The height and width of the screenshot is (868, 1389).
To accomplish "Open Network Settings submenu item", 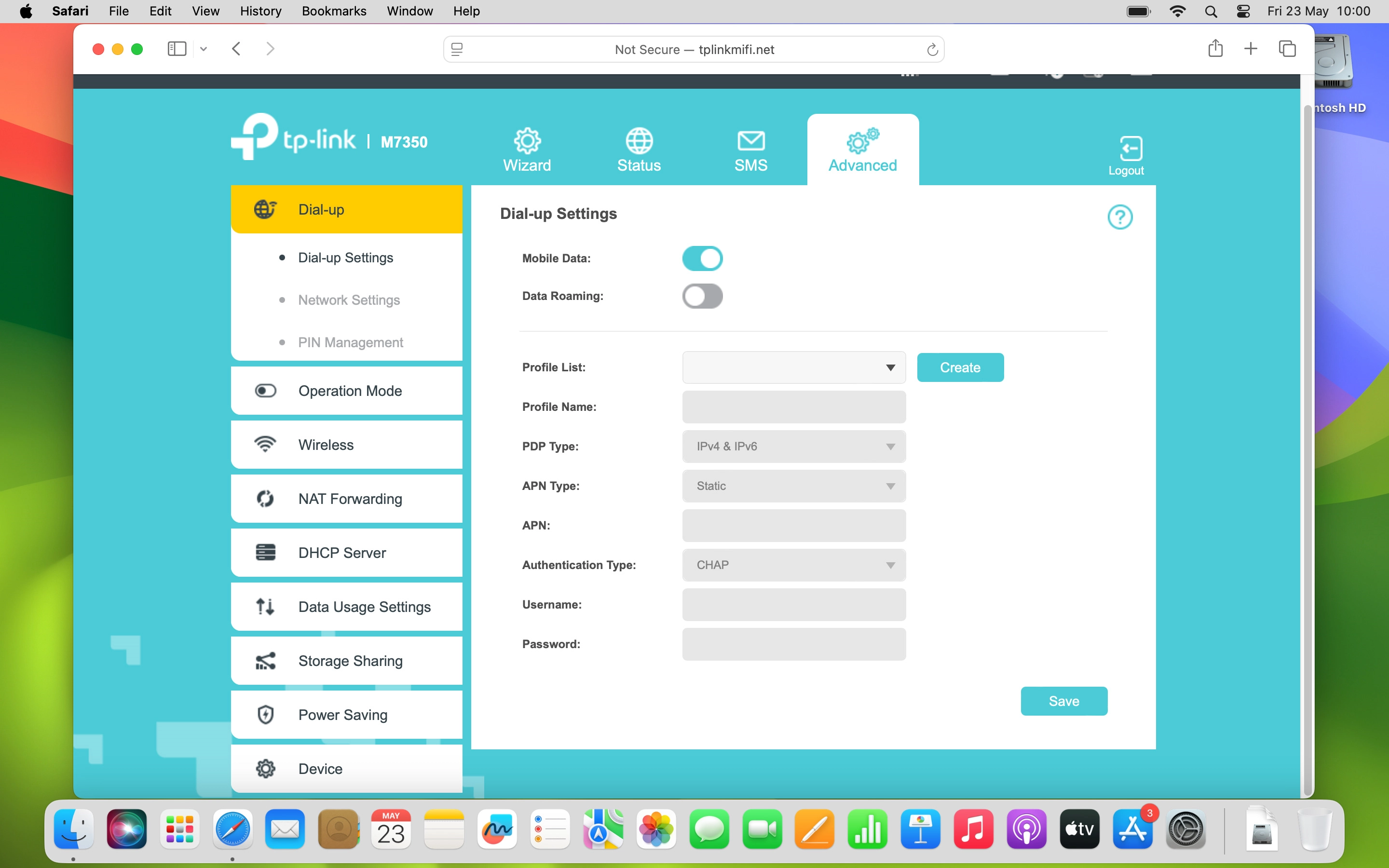I will tap(348, 300).
